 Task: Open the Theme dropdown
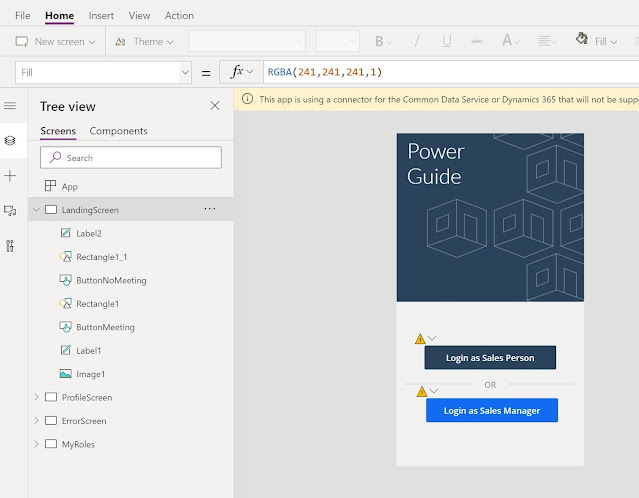tap(170, 42)
